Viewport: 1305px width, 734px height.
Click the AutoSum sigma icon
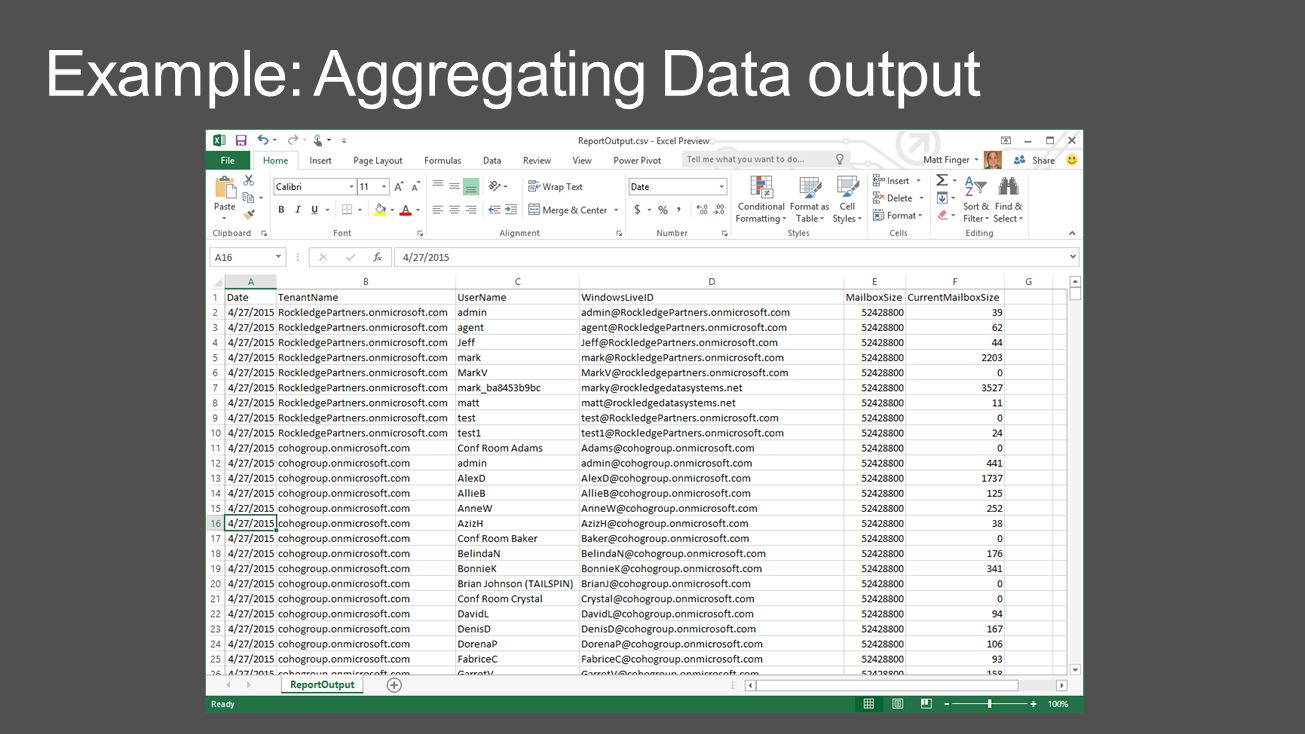pyautogui.click(x=941, y=181)
